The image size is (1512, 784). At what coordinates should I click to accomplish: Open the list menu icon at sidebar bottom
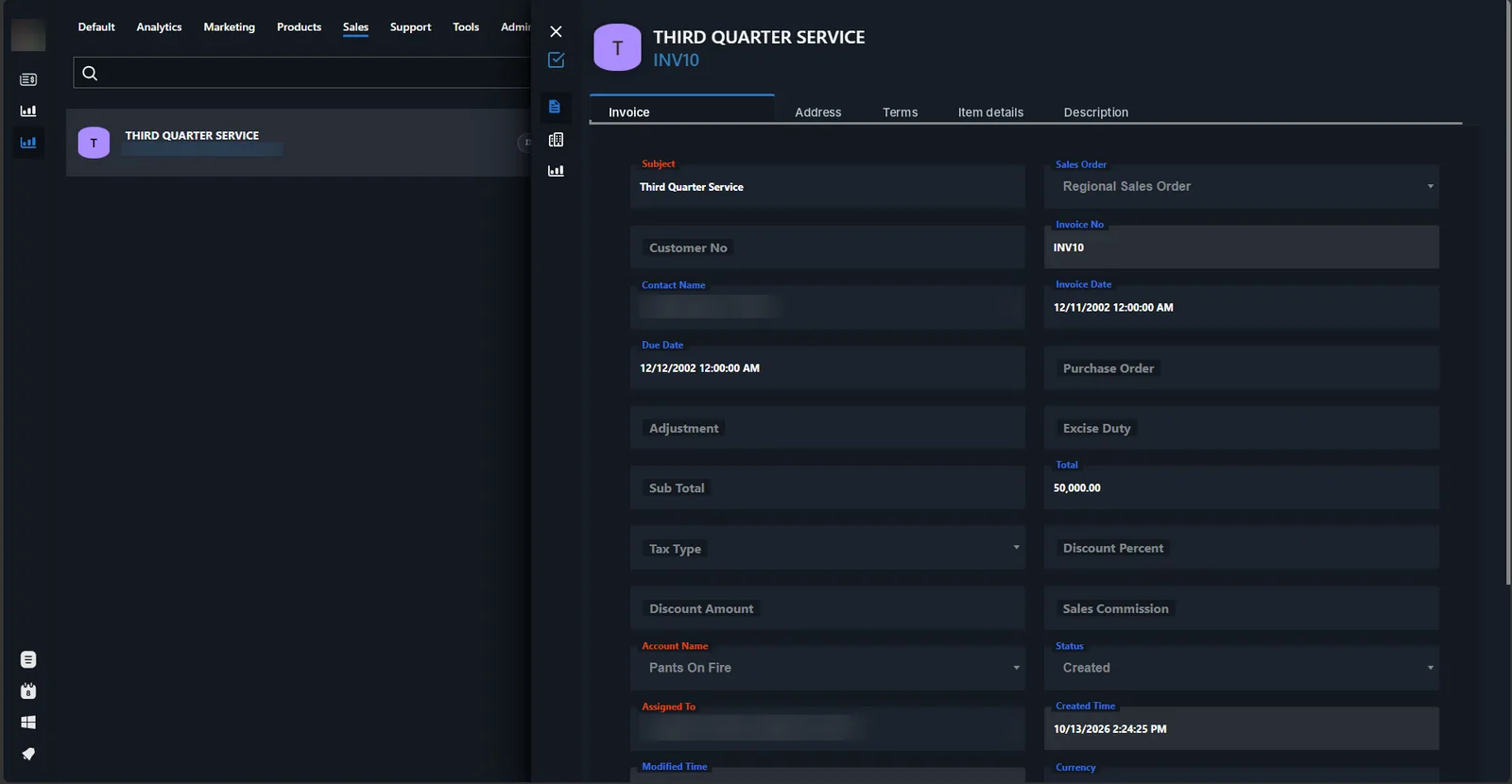click(28, 659)
